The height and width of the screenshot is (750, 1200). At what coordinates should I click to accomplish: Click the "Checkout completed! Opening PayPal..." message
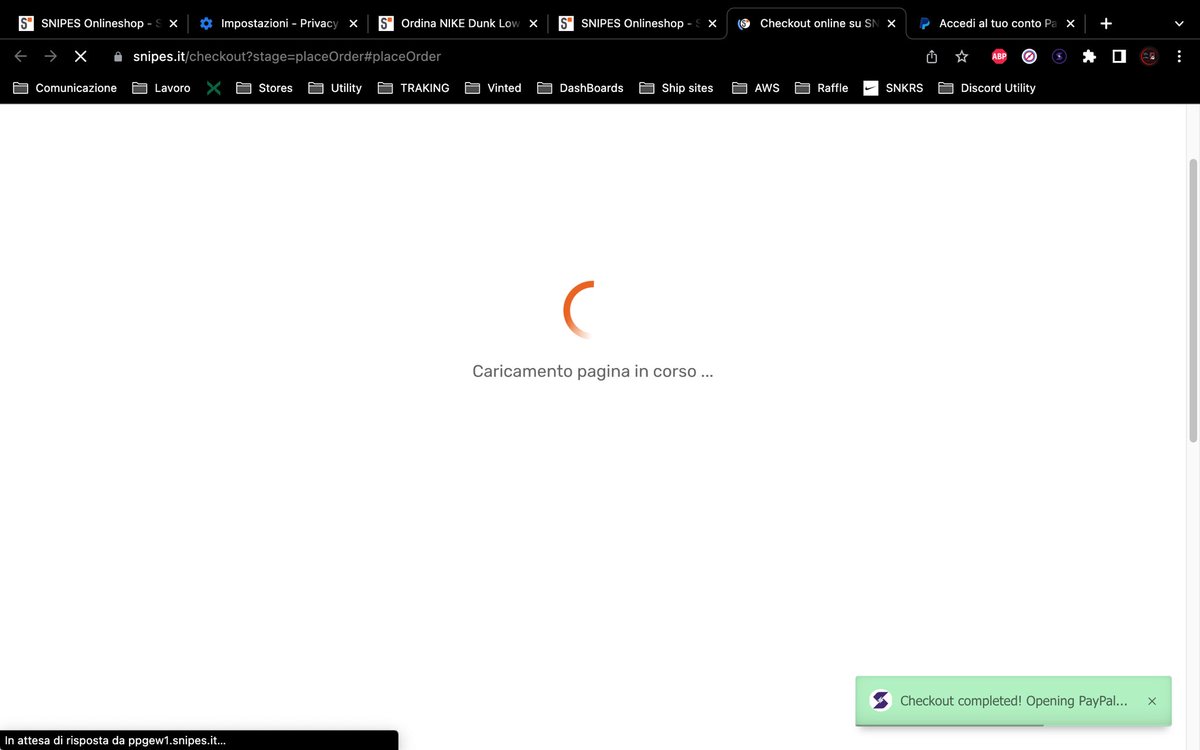[1013, 701]
